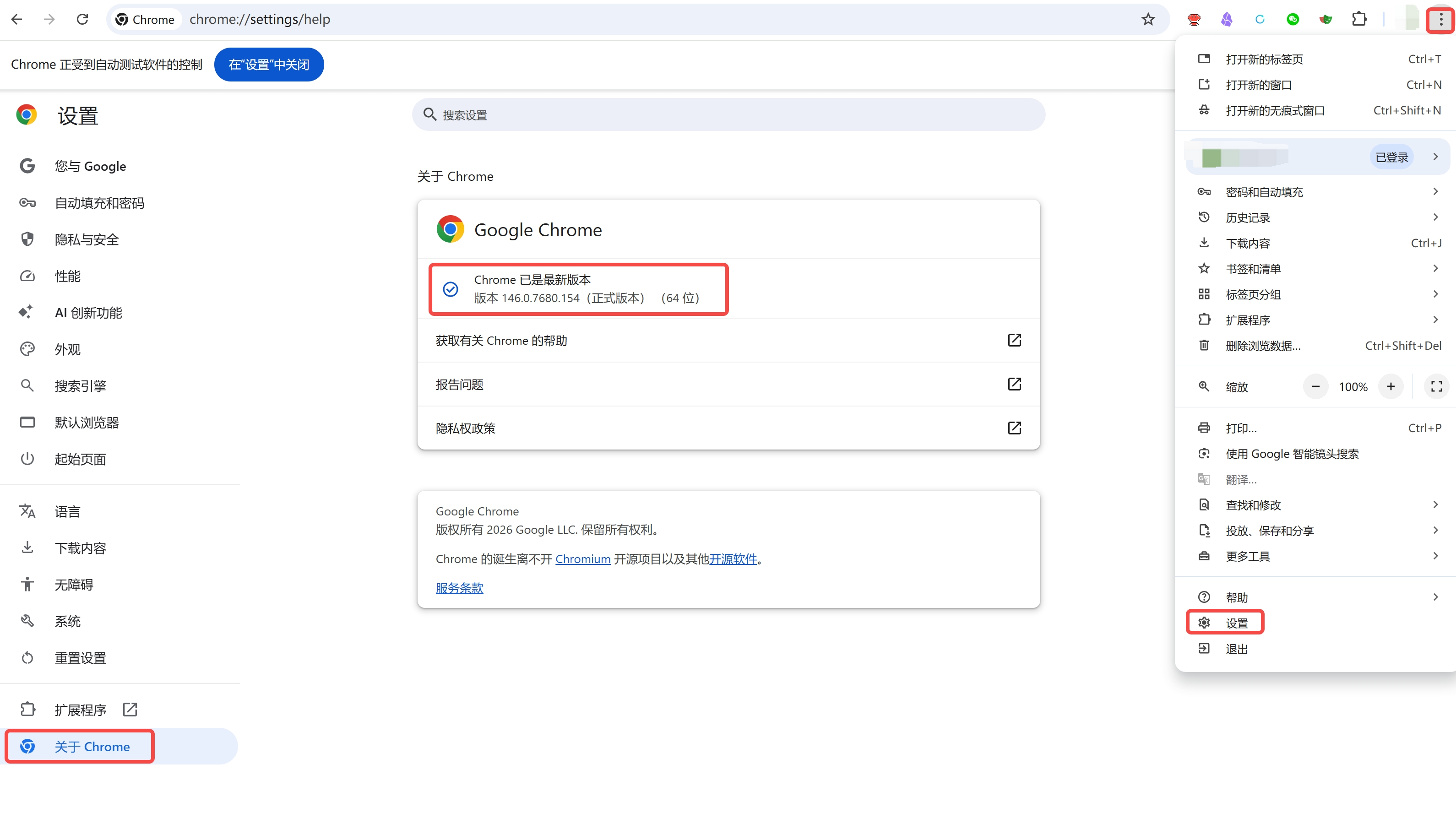Expand 帮助 submenu
This screenshot has width=1456, height=824.
coord(1315,597)
